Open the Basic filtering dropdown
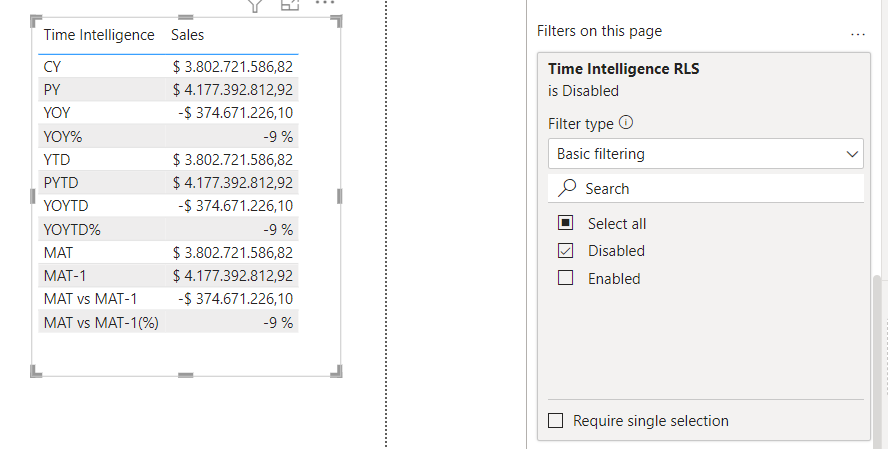This screenshot has width=888, height=449. click(705, 154)
